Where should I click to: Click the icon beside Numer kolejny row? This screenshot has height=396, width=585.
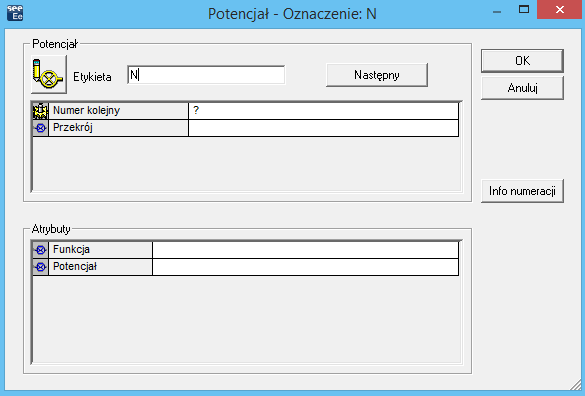click(40, 111)
